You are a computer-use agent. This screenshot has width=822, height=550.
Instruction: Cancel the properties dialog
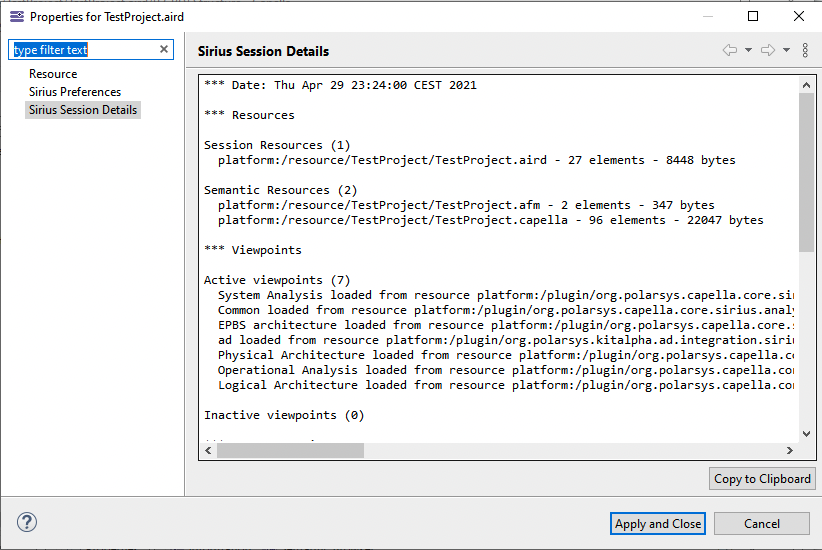(762, 523)
